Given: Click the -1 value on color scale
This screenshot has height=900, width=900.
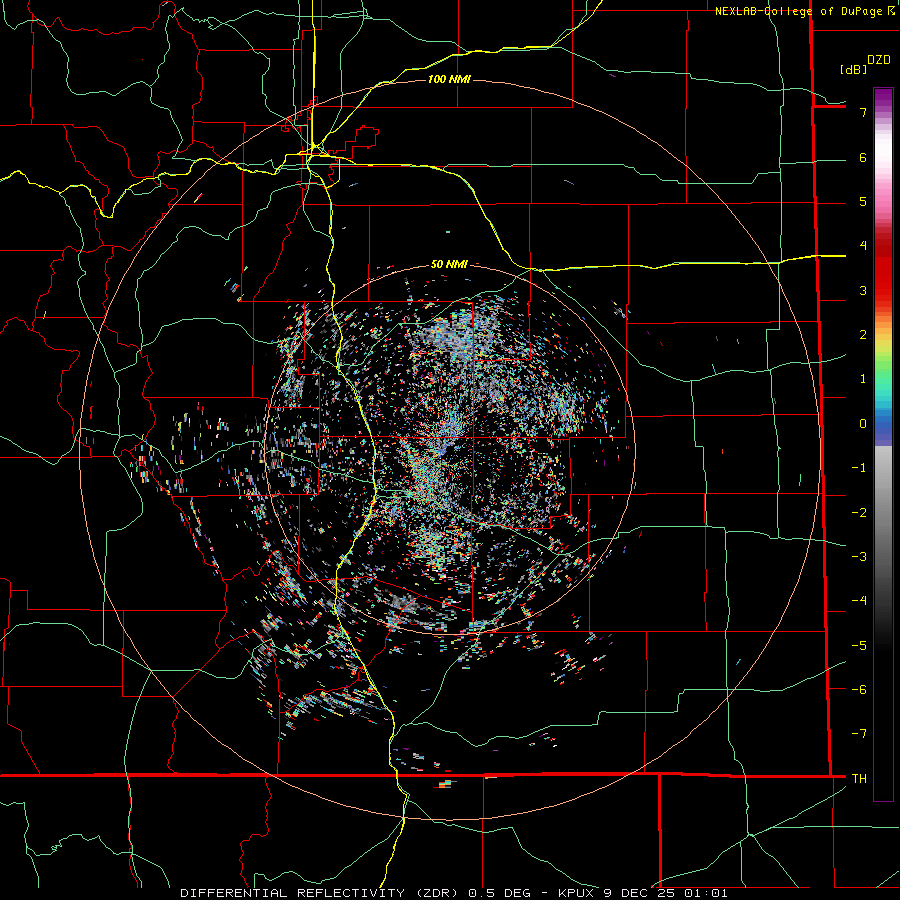Looking at the screenshot, I should (859, 468).
